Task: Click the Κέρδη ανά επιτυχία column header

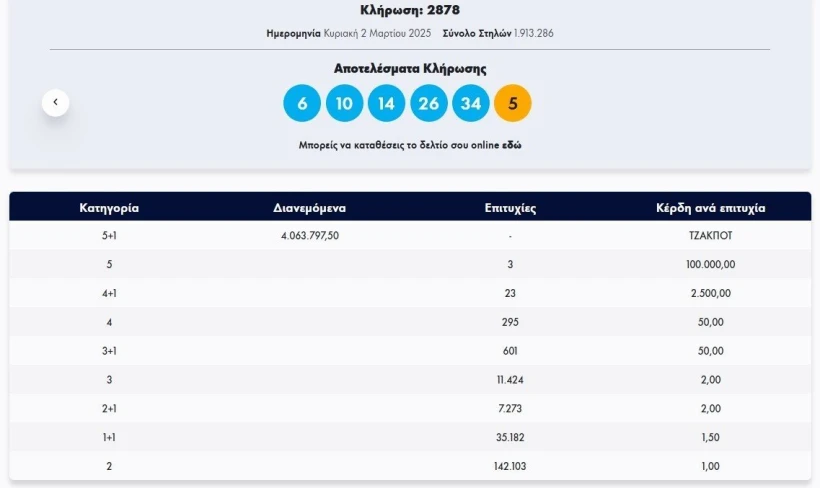Action: [711, 208]
